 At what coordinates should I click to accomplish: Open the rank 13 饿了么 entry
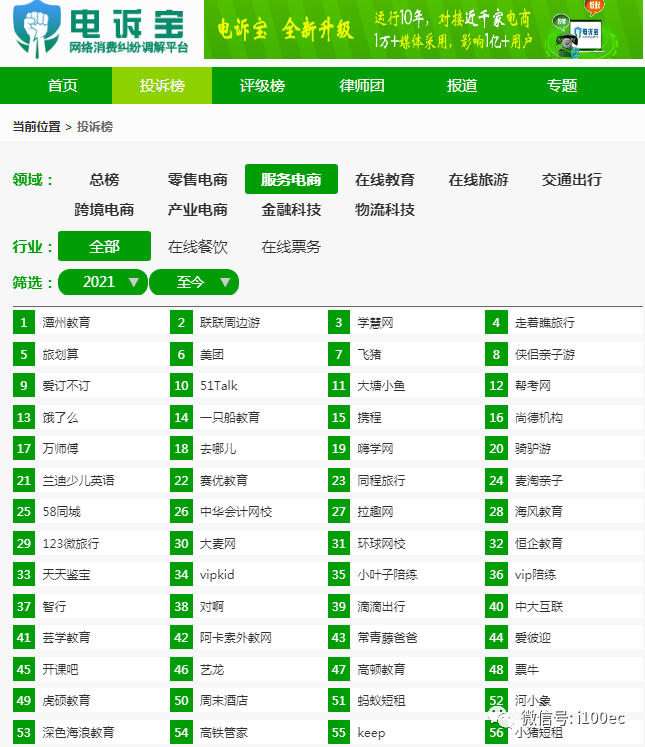point(60,417)
